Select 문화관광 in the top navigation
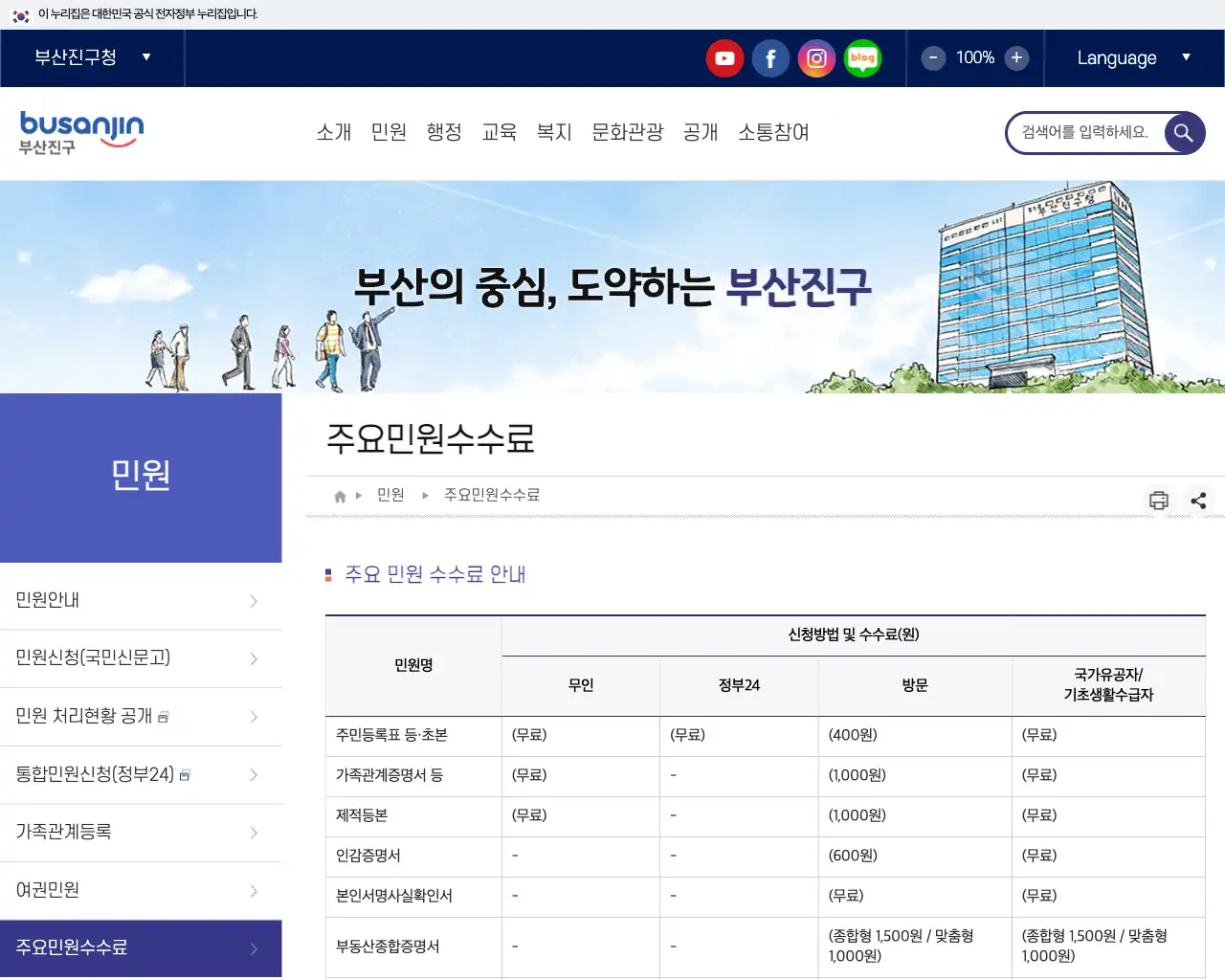The width and height of the screenshot is (1225, 980). [627, 133]
